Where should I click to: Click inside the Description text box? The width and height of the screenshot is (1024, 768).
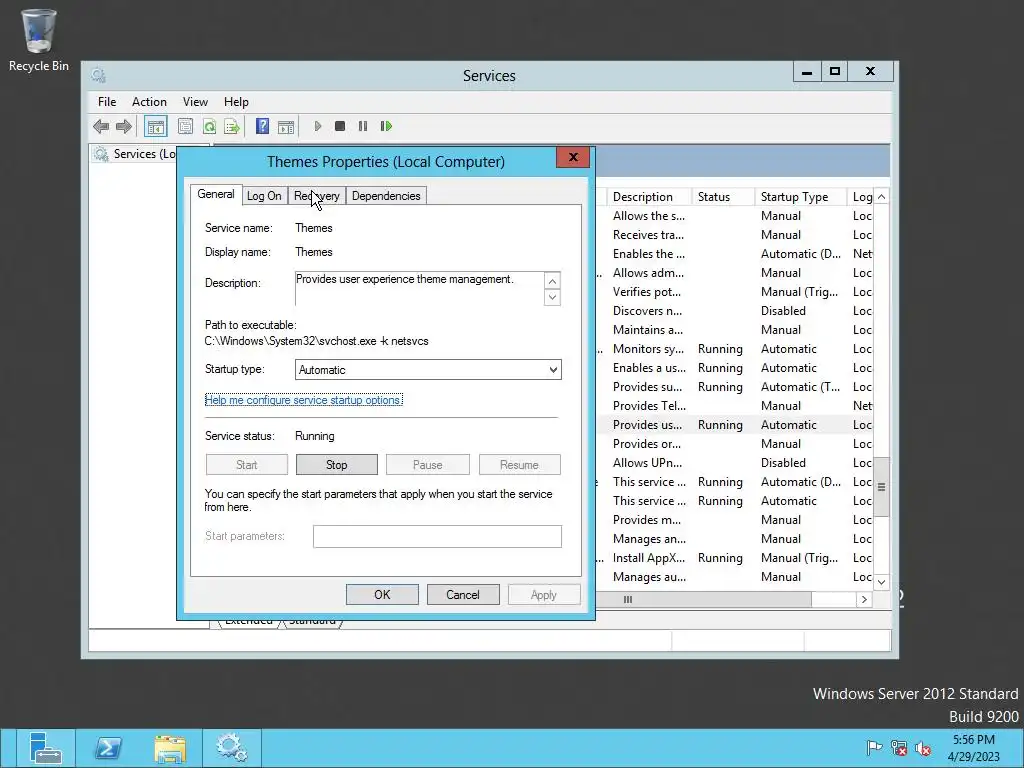tap(419, 289)
